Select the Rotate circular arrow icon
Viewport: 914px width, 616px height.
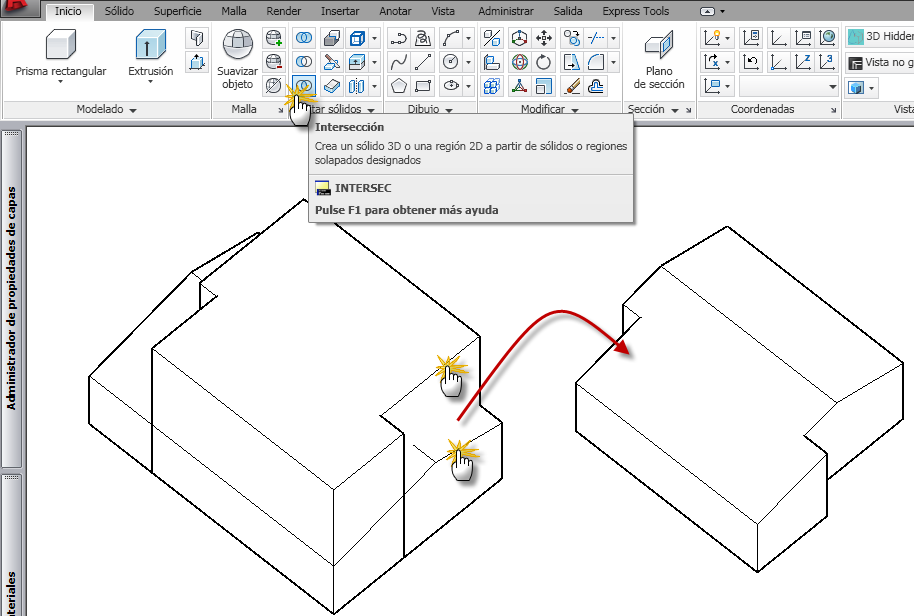pos(544,62)
